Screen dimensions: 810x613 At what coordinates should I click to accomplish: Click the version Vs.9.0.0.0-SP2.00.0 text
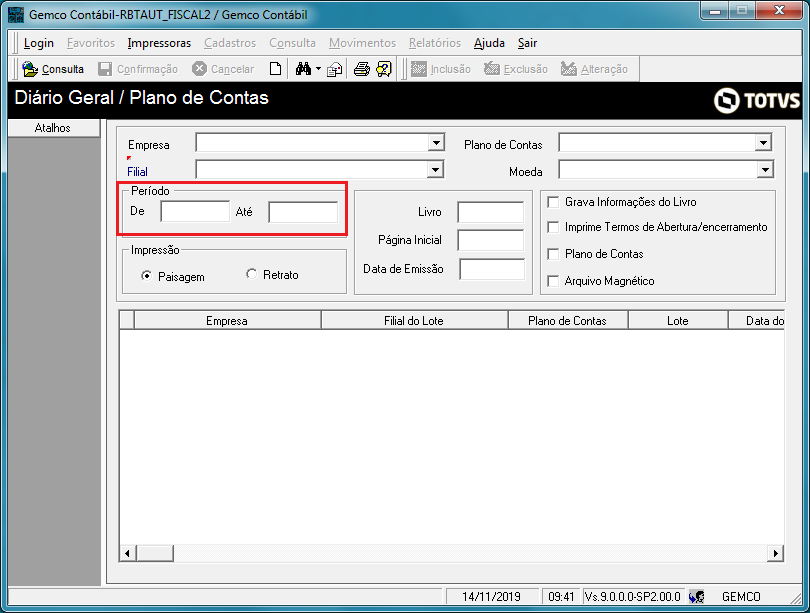click(x=633, y=596)
